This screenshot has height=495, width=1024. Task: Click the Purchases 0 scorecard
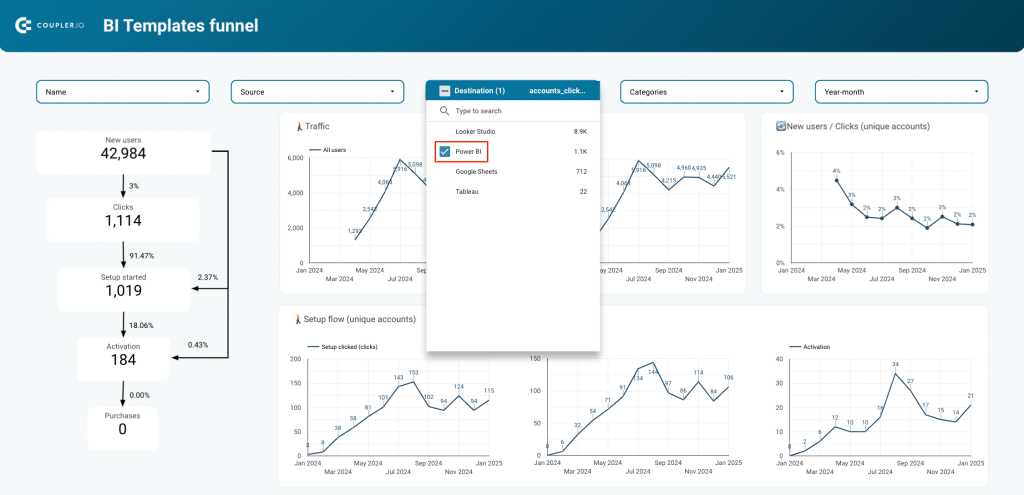123,428
